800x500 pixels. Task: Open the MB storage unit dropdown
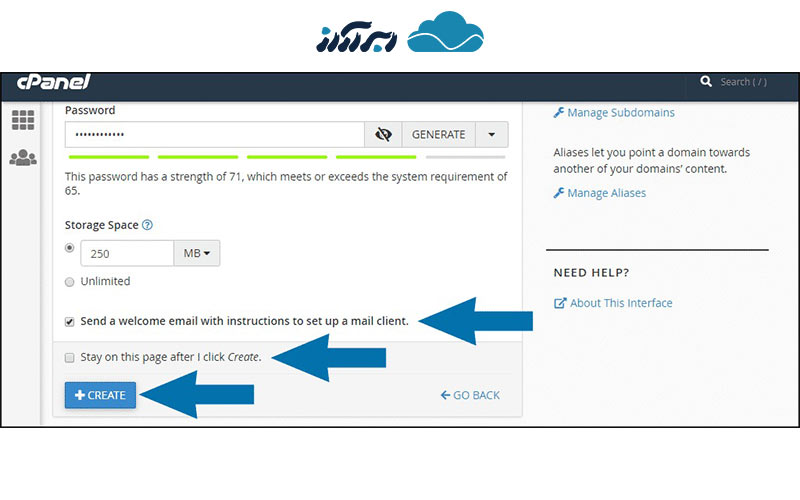[x=197, y=253]
